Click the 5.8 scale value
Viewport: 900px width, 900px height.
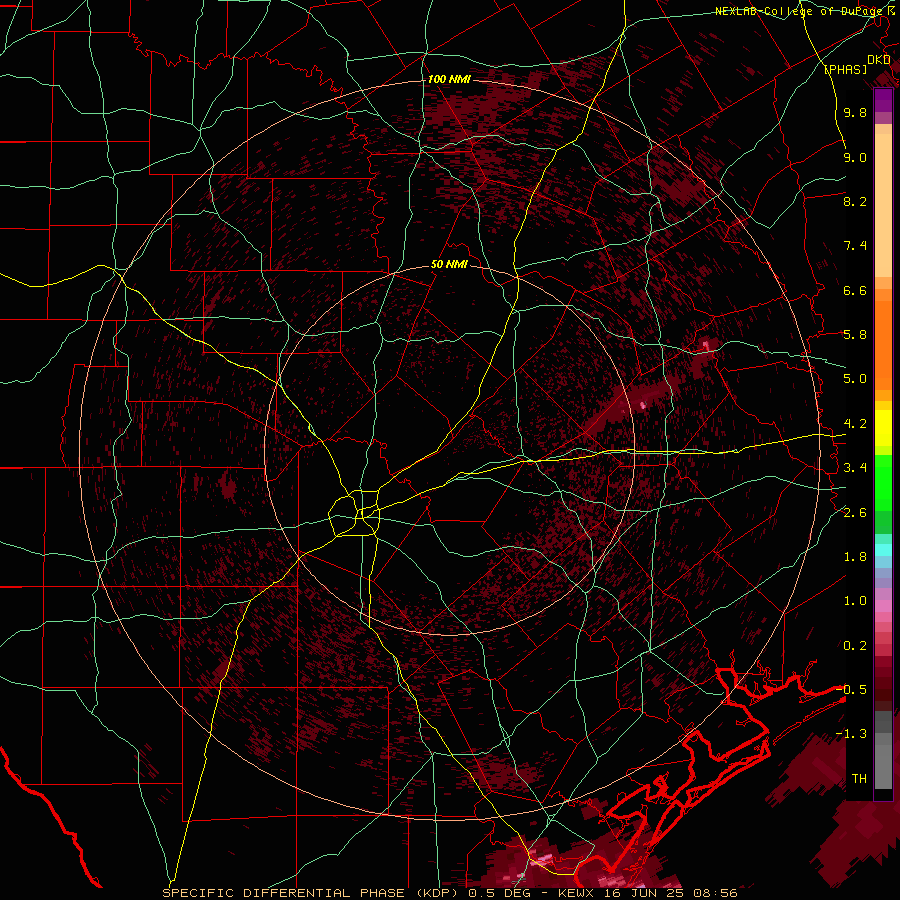[x=855, y=335]
